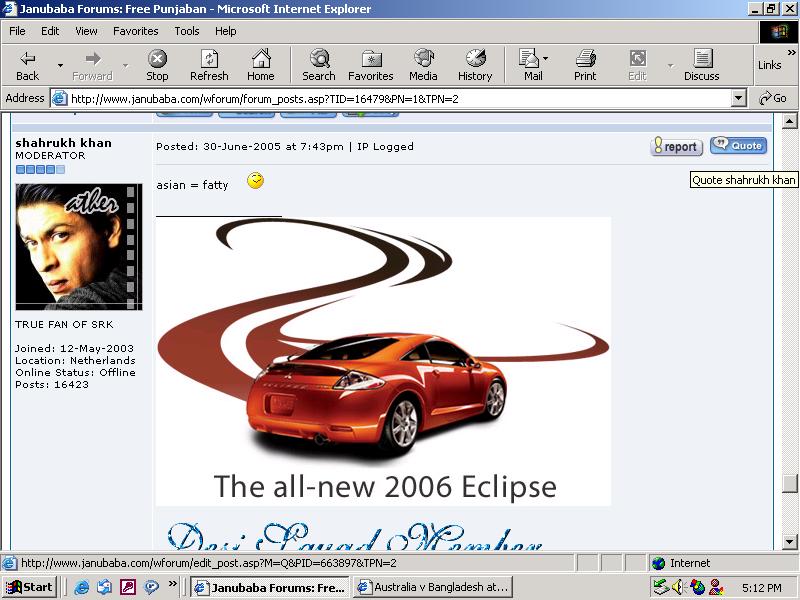Click the 'IP Logged' text

point(385,146)
